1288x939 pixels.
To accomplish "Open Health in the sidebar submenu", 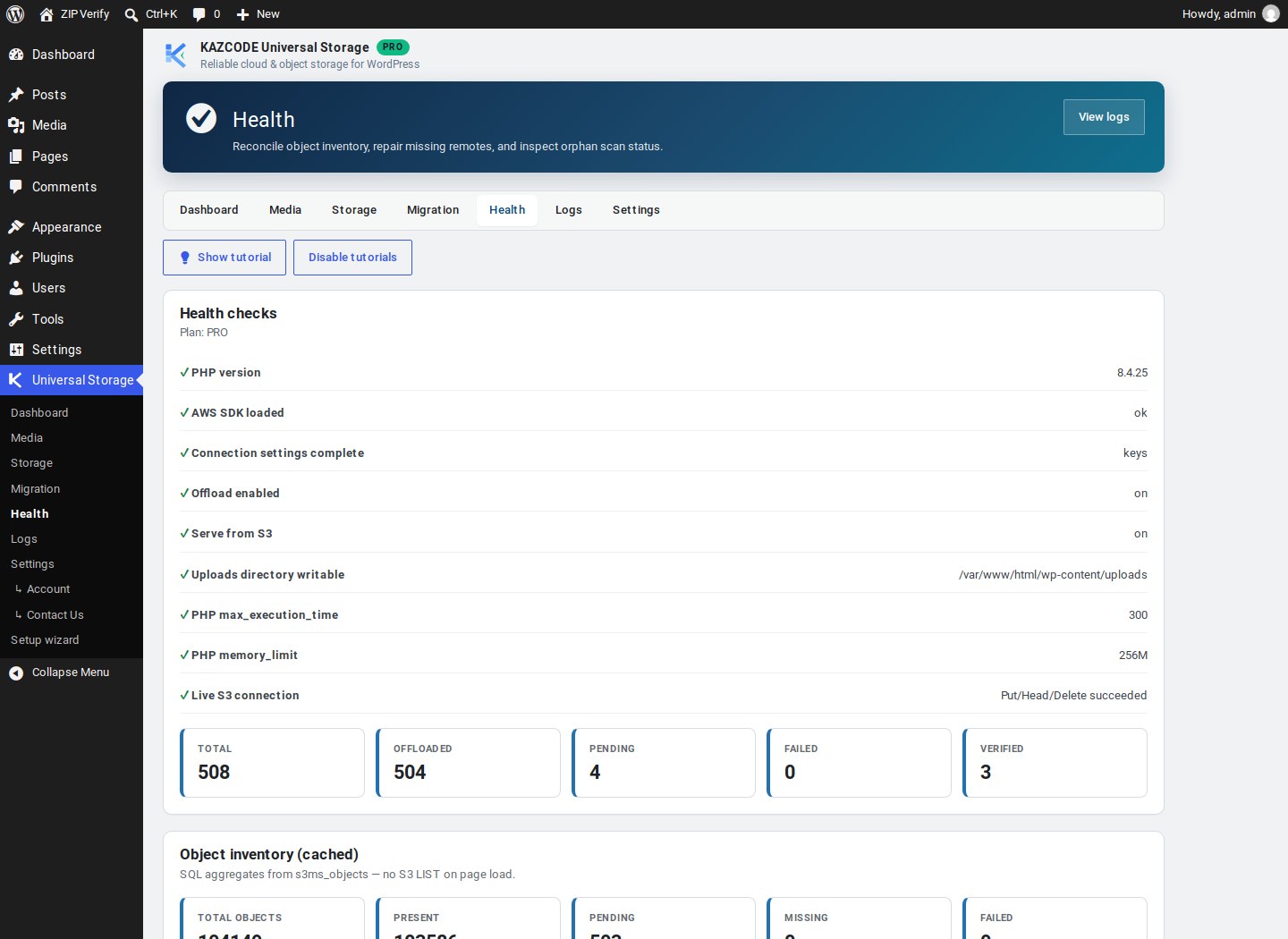I will coord(30,514).
